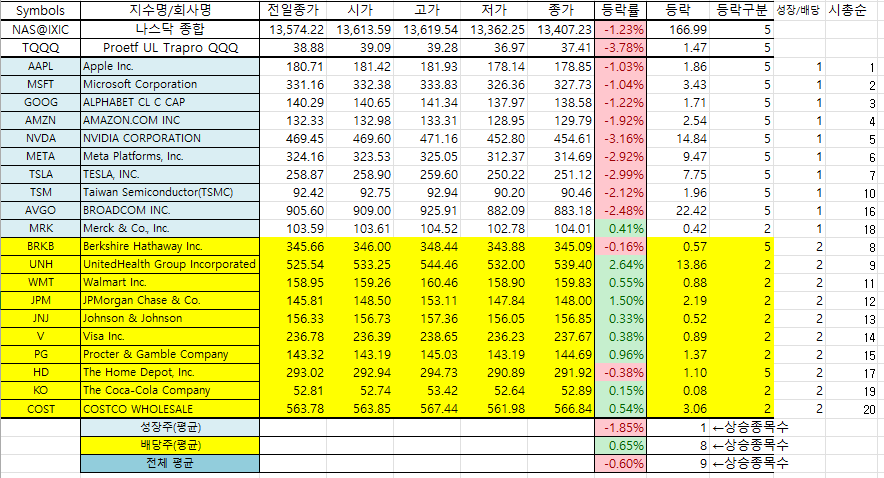
Task: Click the BRKB symbol cell
Action: 41,247
